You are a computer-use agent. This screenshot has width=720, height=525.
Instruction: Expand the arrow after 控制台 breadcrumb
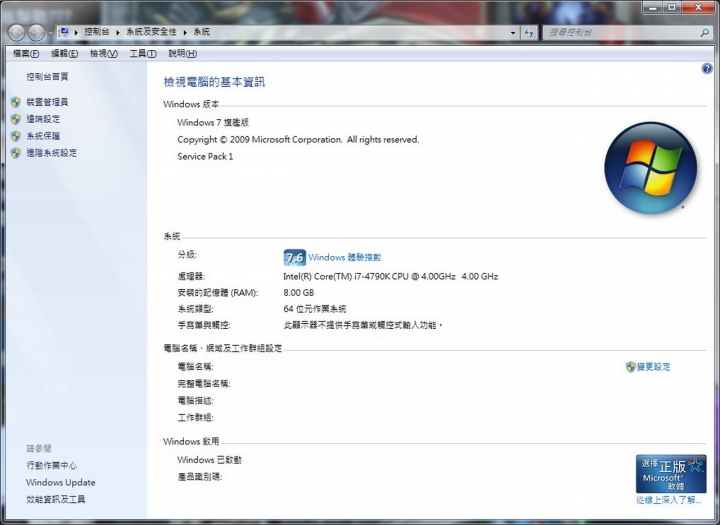pyautogui.click(x=118, y=32)
